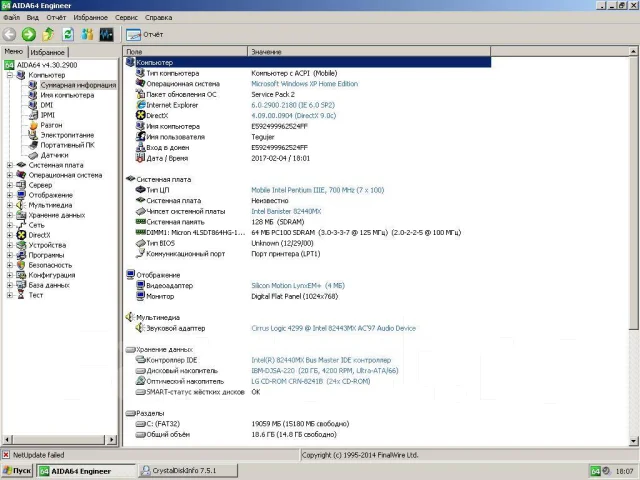Screen dimensions: 640x480
Task: Open Портативный ПК tree item
Action: pos(67,145)
